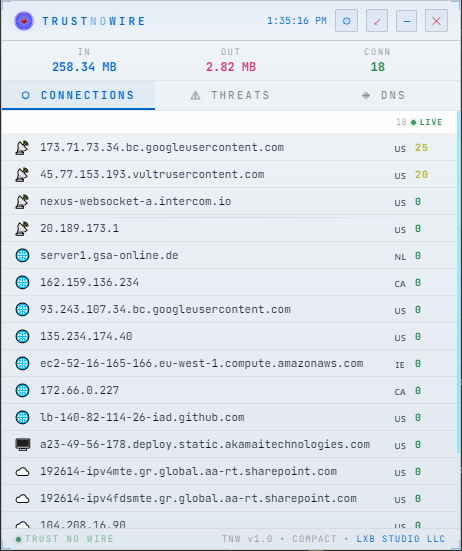Image resolution: width=462 pixels, height=551 pixels.
Task: Click the threat score 20 on vultrusercontent row
Action: click(421, 175)
